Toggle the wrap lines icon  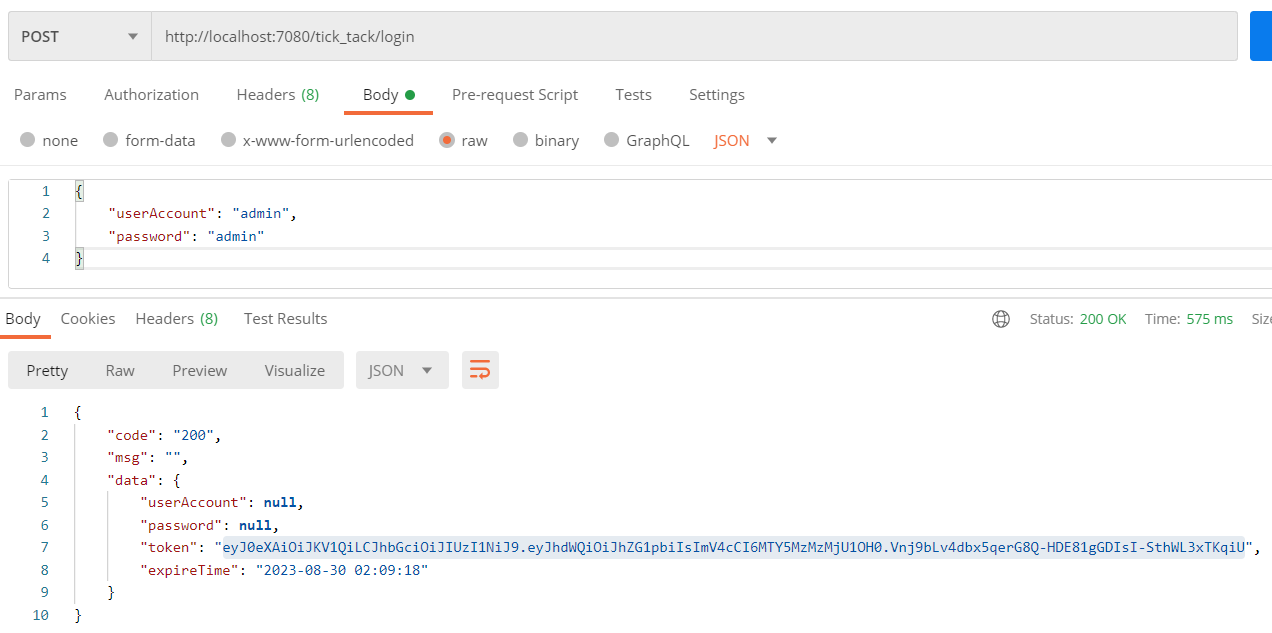point(480,370)
